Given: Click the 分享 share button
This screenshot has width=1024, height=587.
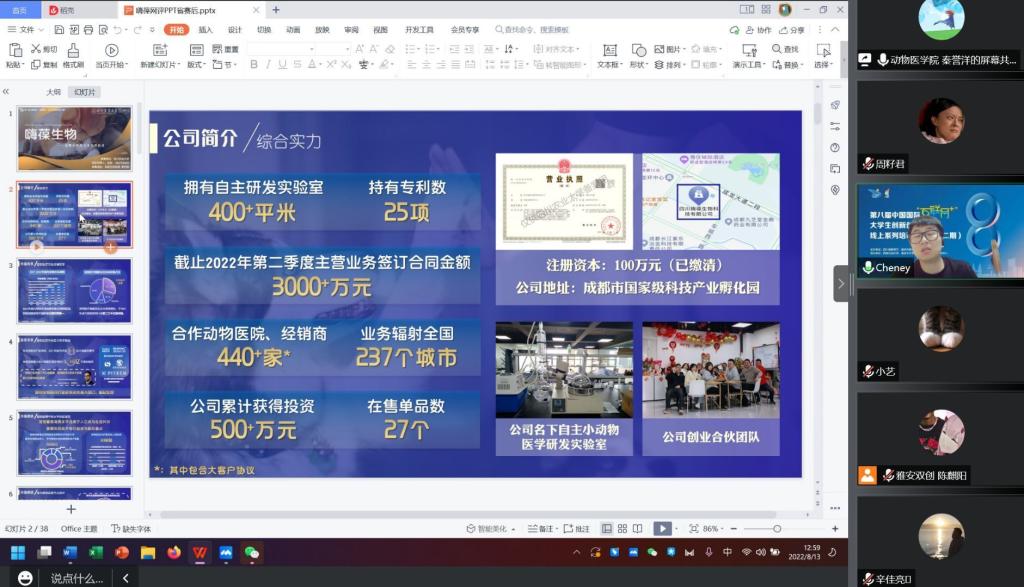Looking at the screenshot, I should pos(791,30).
